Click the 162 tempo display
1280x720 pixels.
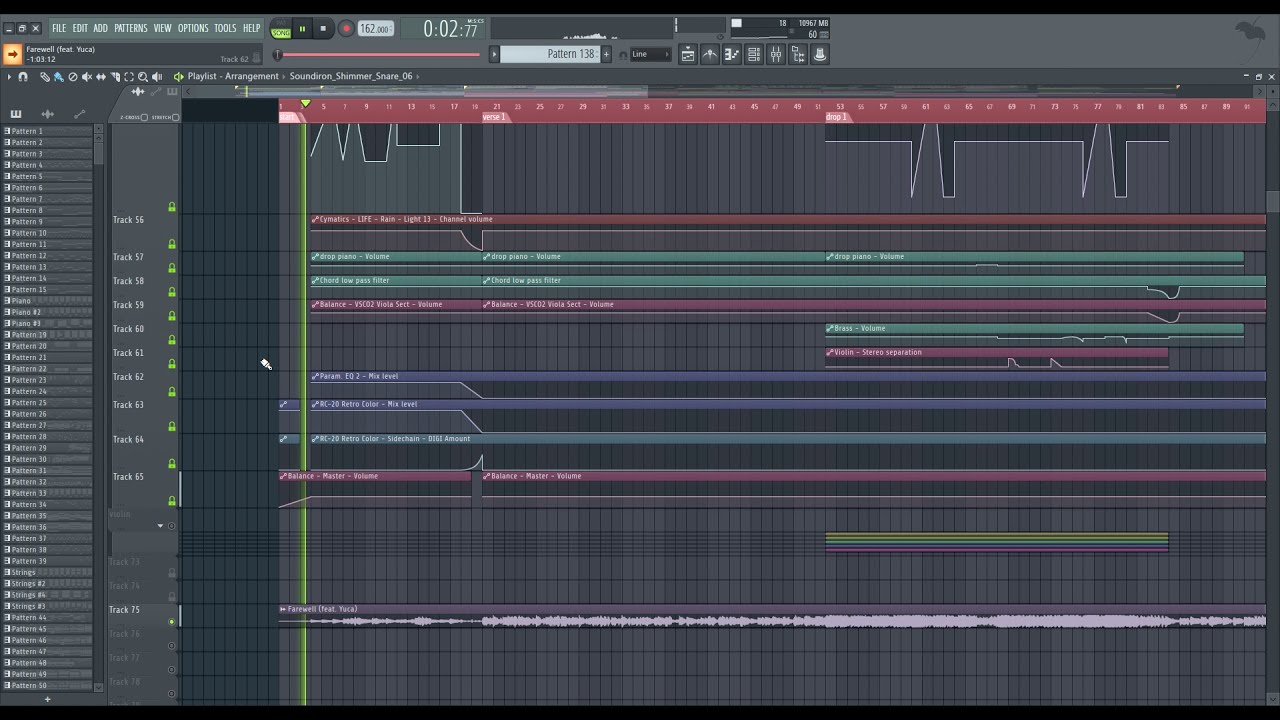(x=375, y=29)
